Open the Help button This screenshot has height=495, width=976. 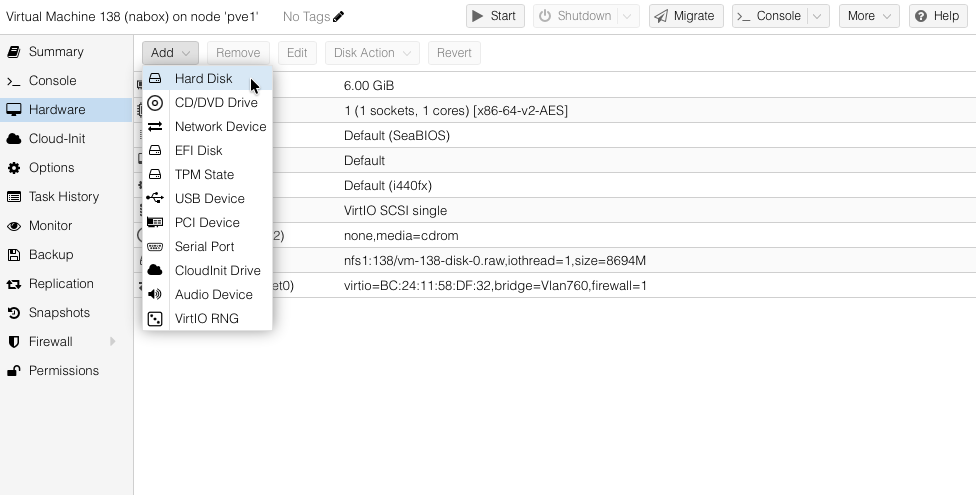pyautogui.click(x=938, y=16)
